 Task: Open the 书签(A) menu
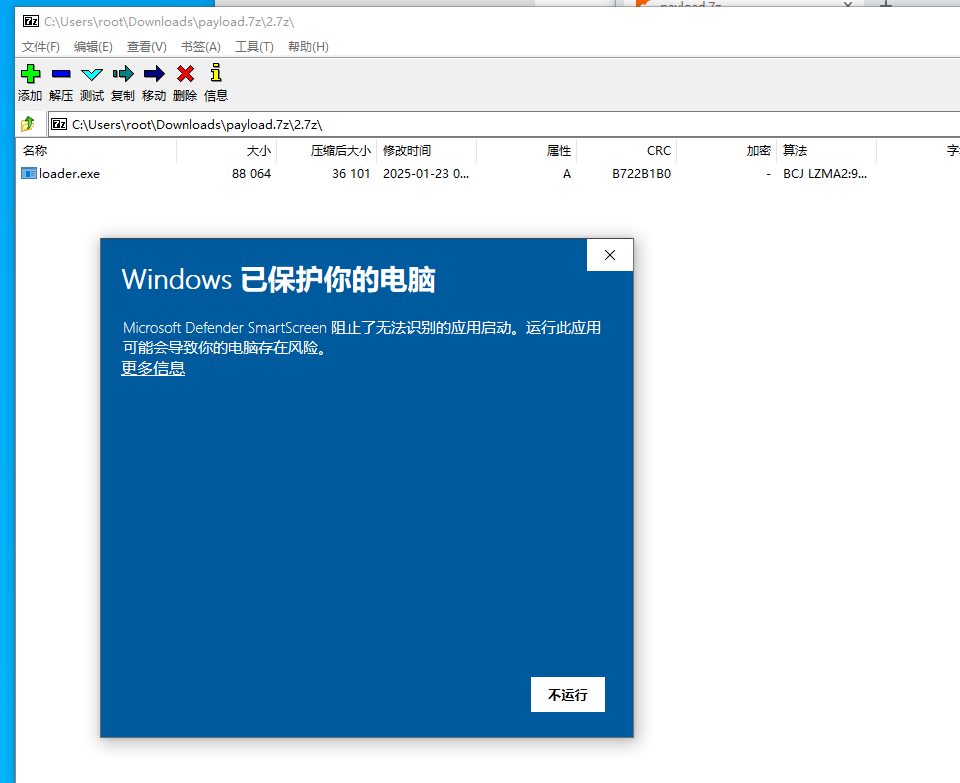click(x=200, y=47)
